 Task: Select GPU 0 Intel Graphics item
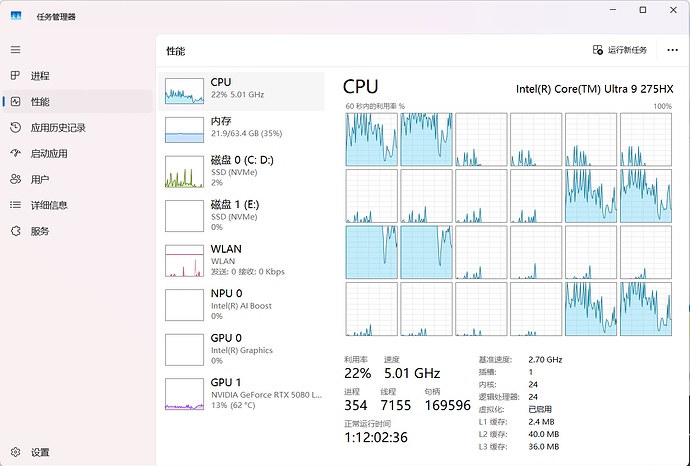click(243, 347)
